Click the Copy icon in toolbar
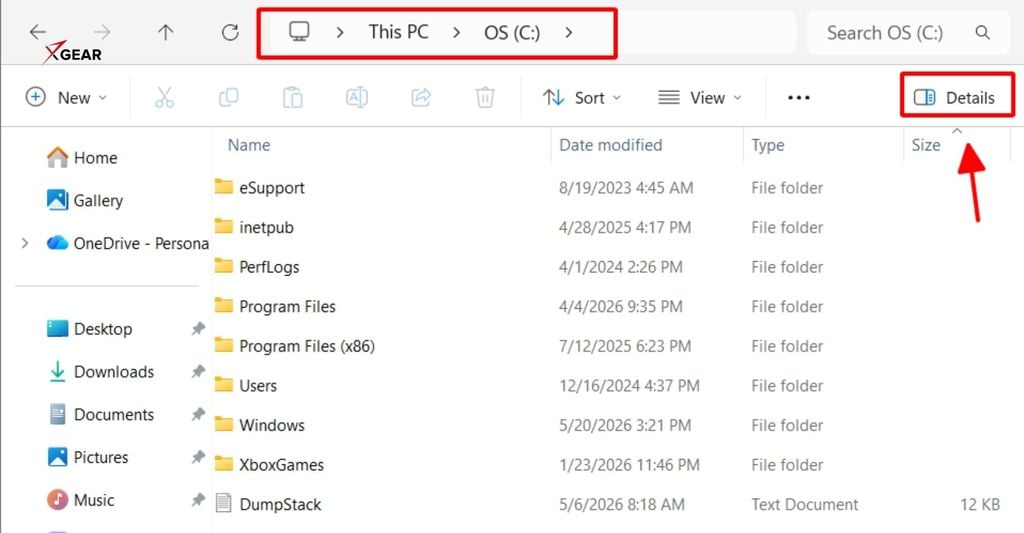Image resolution: width=1024 pixels, height=533 pixels. [228, 97]
